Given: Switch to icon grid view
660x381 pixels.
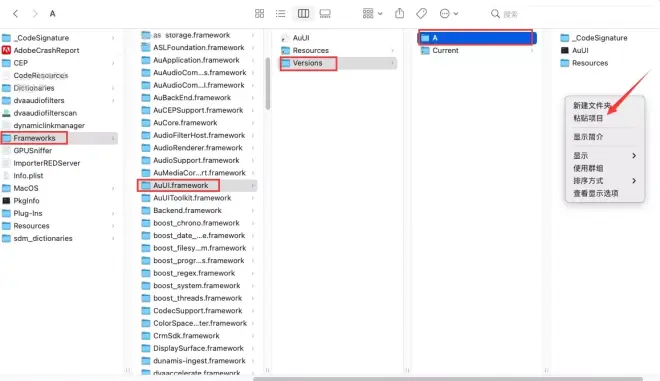Looking at the screenshot, I should point(259,14).
